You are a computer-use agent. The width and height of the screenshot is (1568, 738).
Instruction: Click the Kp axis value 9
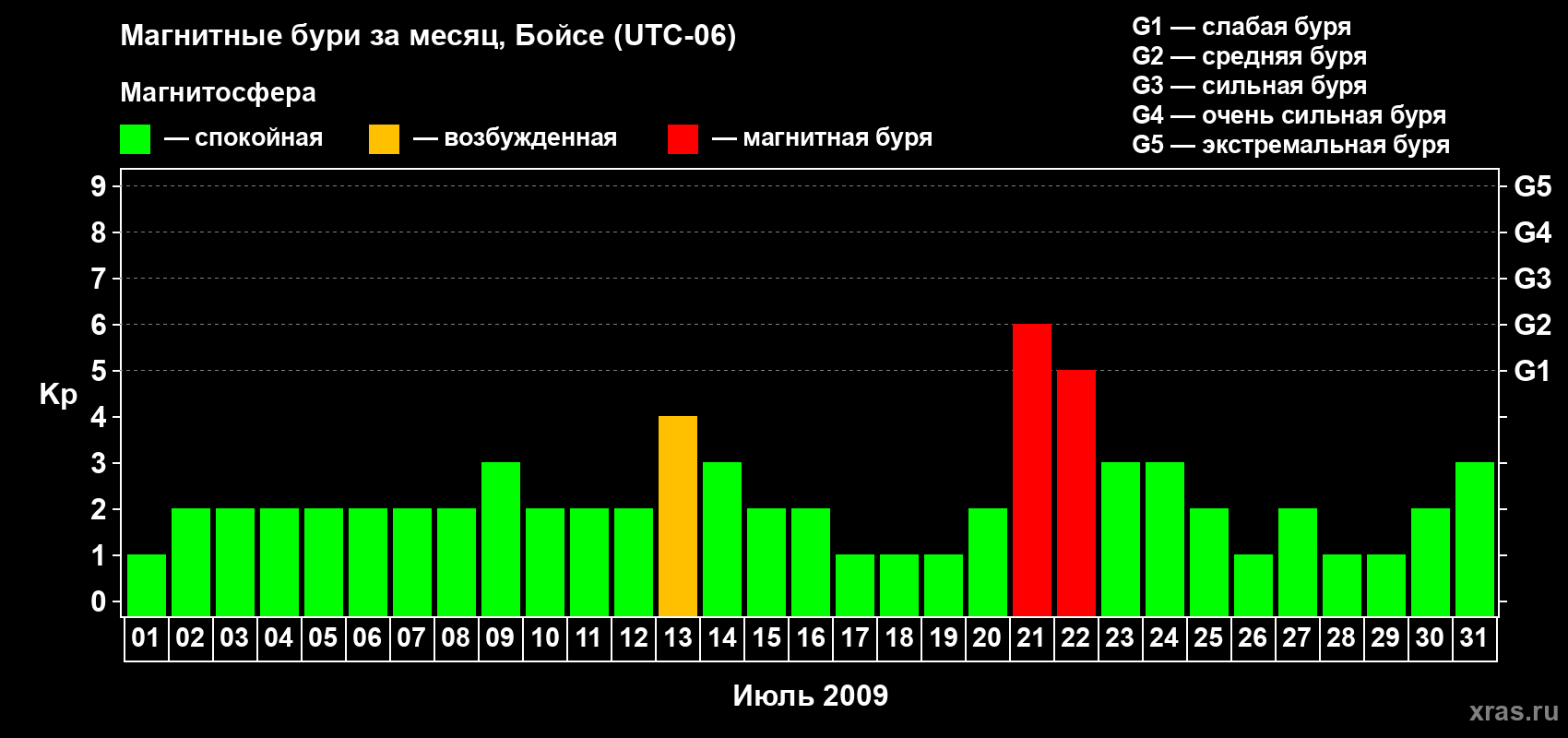coord(99,186)
